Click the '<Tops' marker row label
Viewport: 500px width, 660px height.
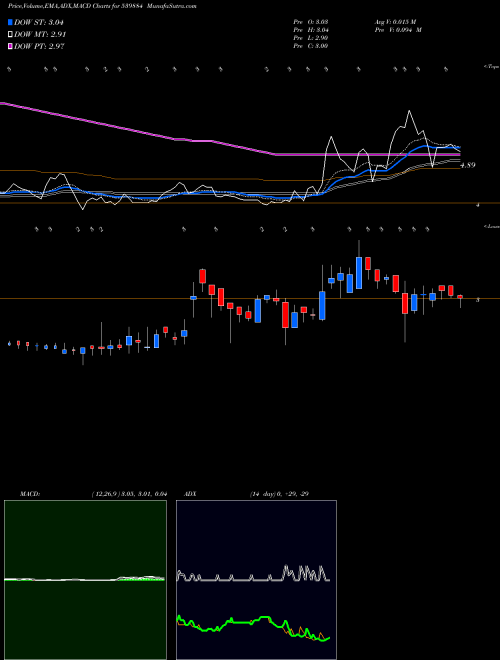pyautogui.click(x=491, y=67)
